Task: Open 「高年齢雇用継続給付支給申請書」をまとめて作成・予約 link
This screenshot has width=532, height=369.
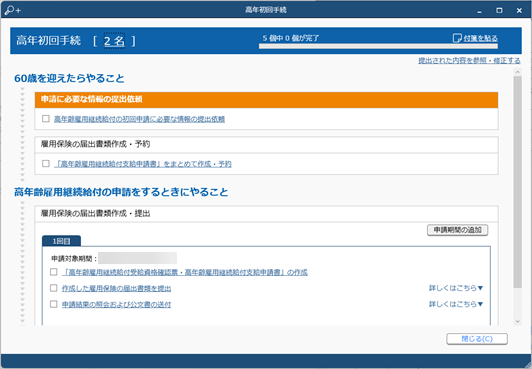Action: click(x=143, y=164)
